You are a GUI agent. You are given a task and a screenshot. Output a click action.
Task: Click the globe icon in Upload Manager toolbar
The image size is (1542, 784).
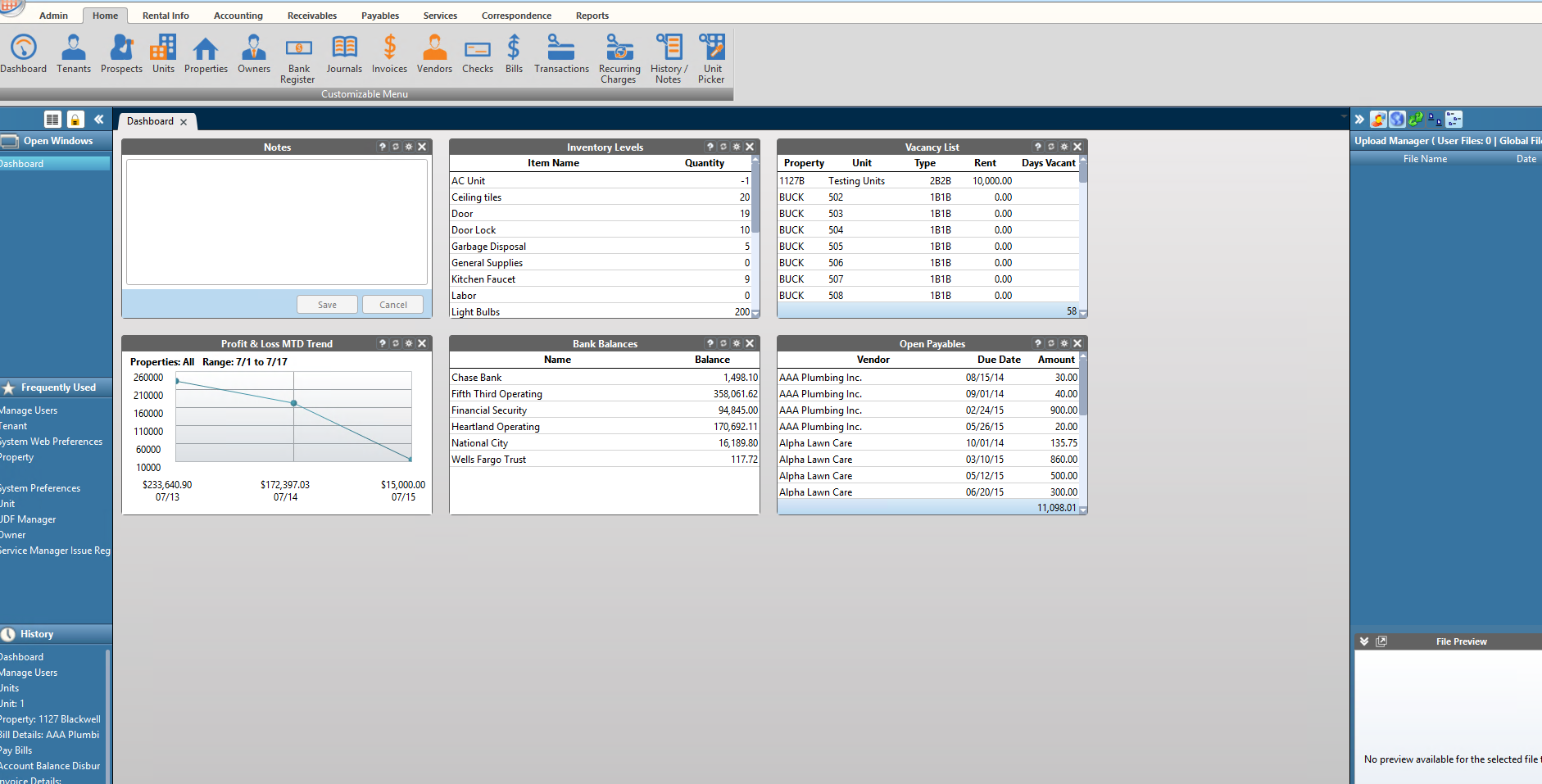coord(1397,120)
